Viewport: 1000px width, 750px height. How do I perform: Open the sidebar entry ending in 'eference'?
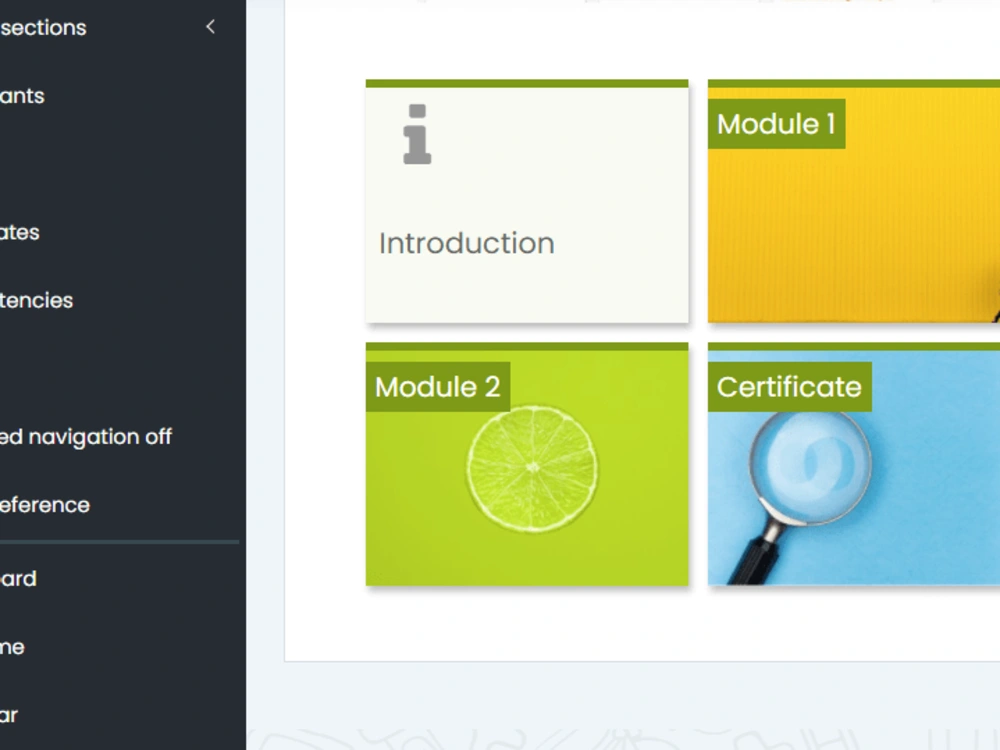[45, 505]
